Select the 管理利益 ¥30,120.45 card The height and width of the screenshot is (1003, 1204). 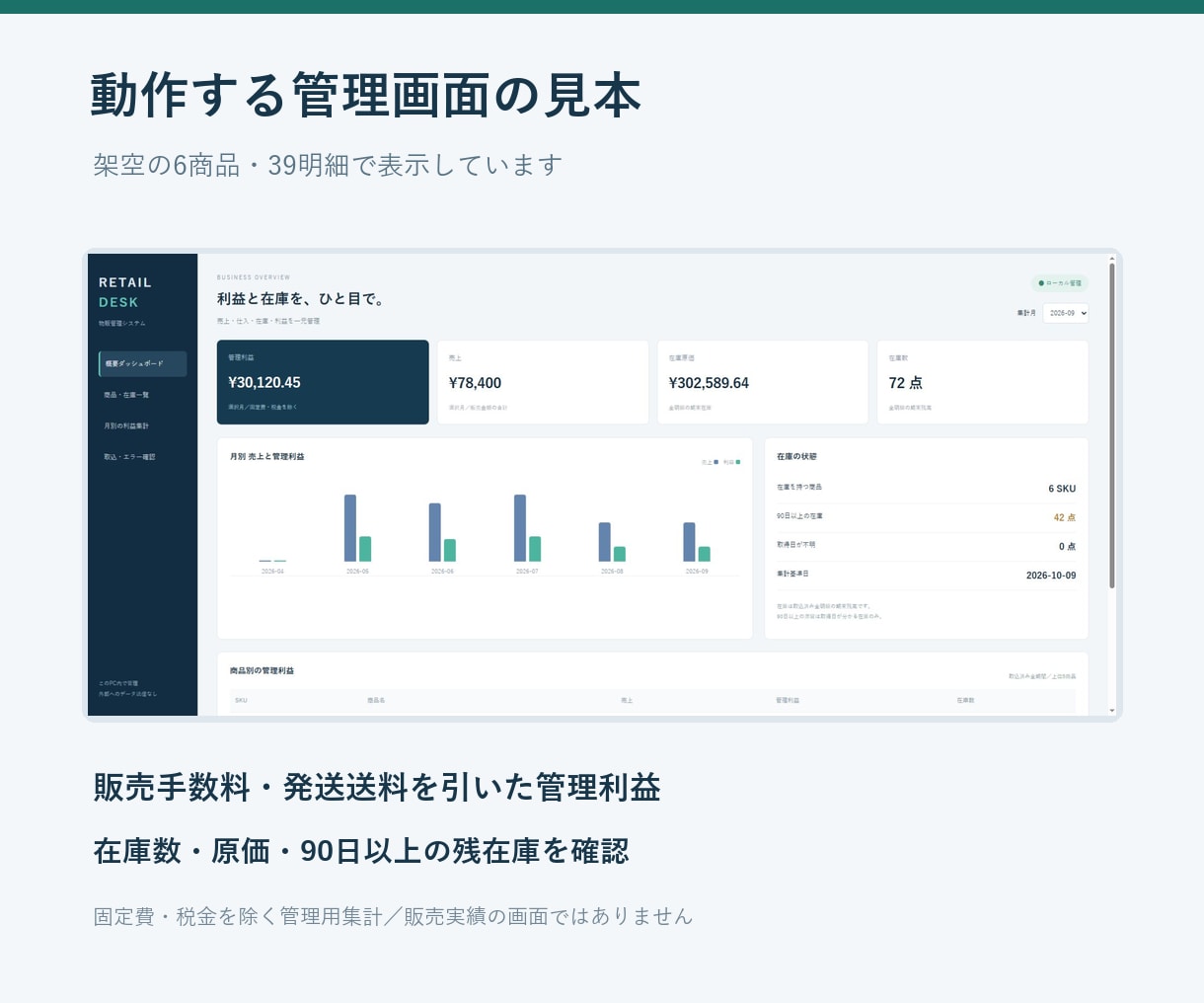323,382
